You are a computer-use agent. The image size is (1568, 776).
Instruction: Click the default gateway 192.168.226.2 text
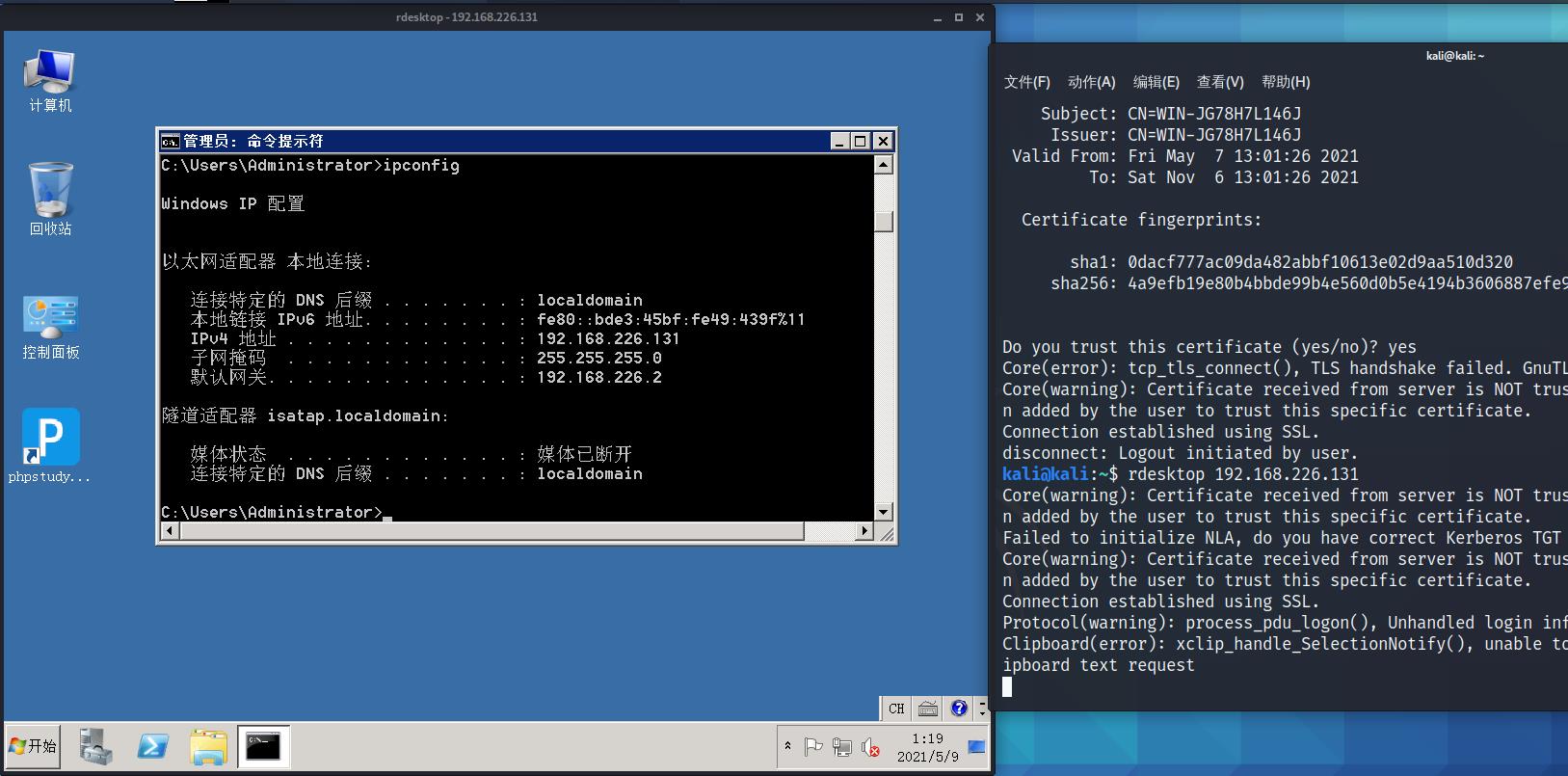pyautogui.click(x=599, y=377)
